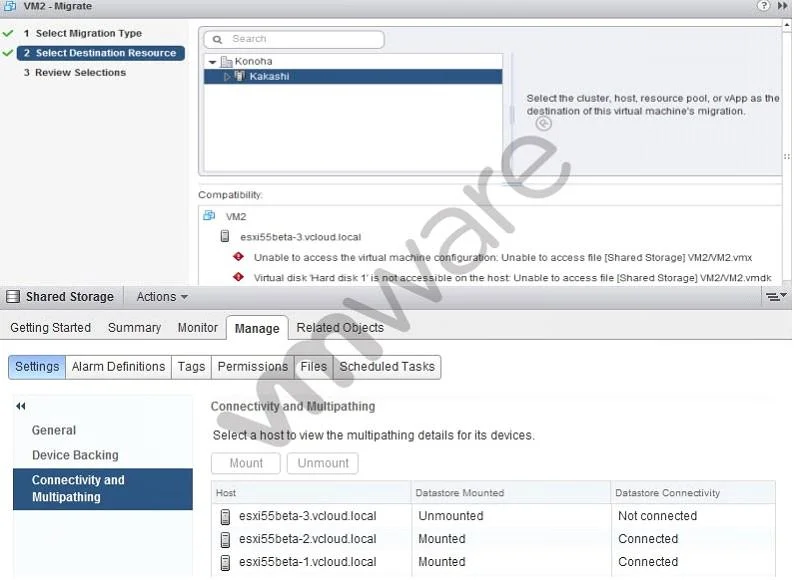
Task: Open the Summary tab
Action: (134, 328)
